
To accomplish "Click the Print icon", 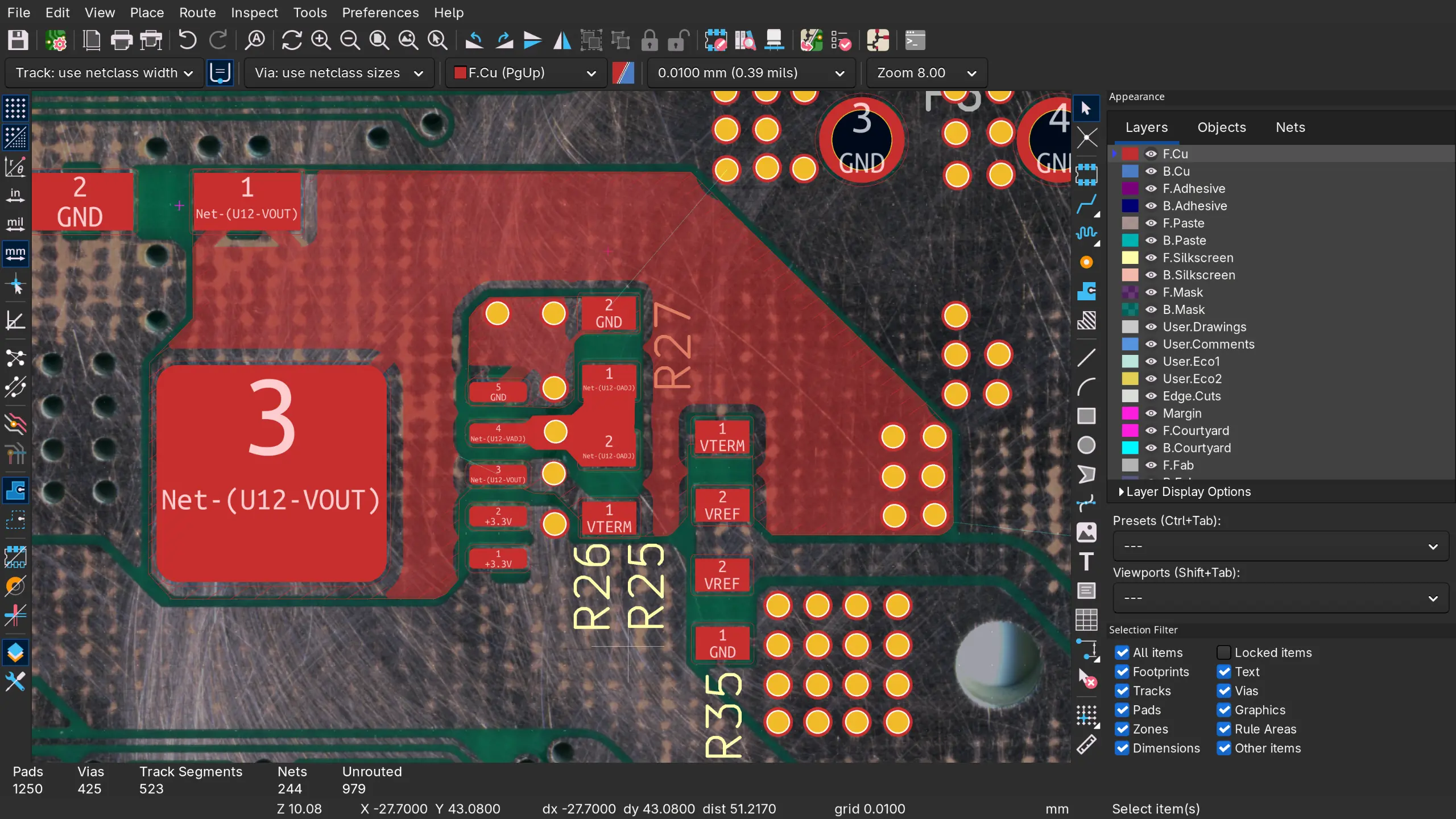I will click(121, 40).
